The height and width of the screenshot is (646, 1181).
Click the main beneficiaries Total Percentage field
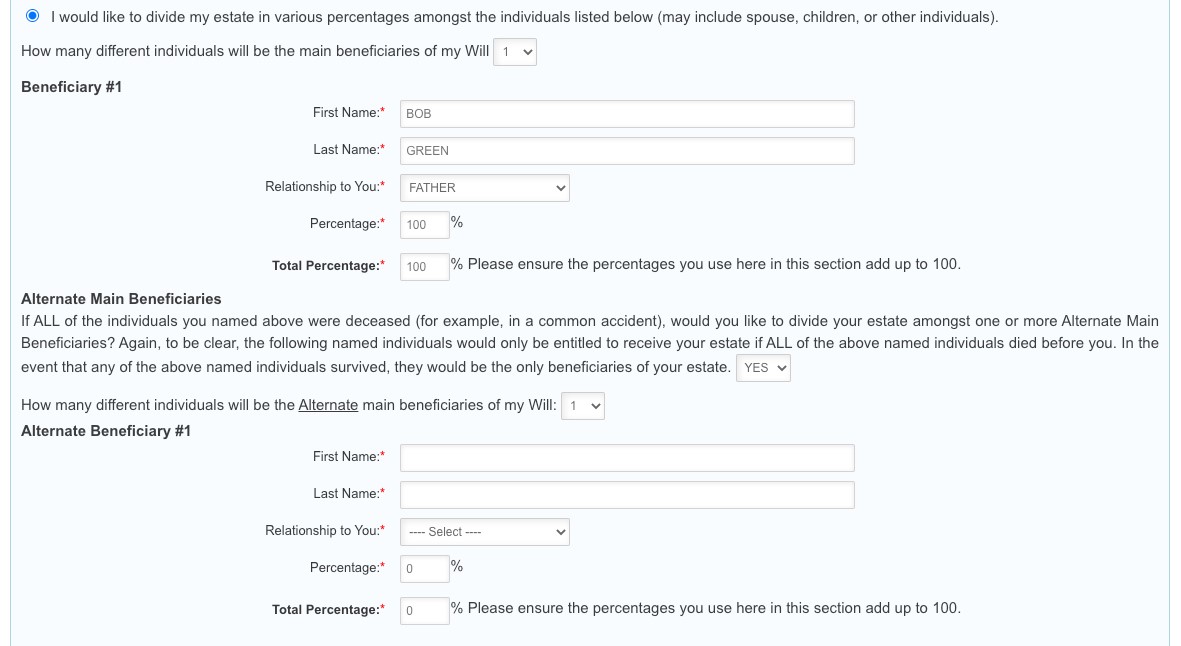coord(424,267)
